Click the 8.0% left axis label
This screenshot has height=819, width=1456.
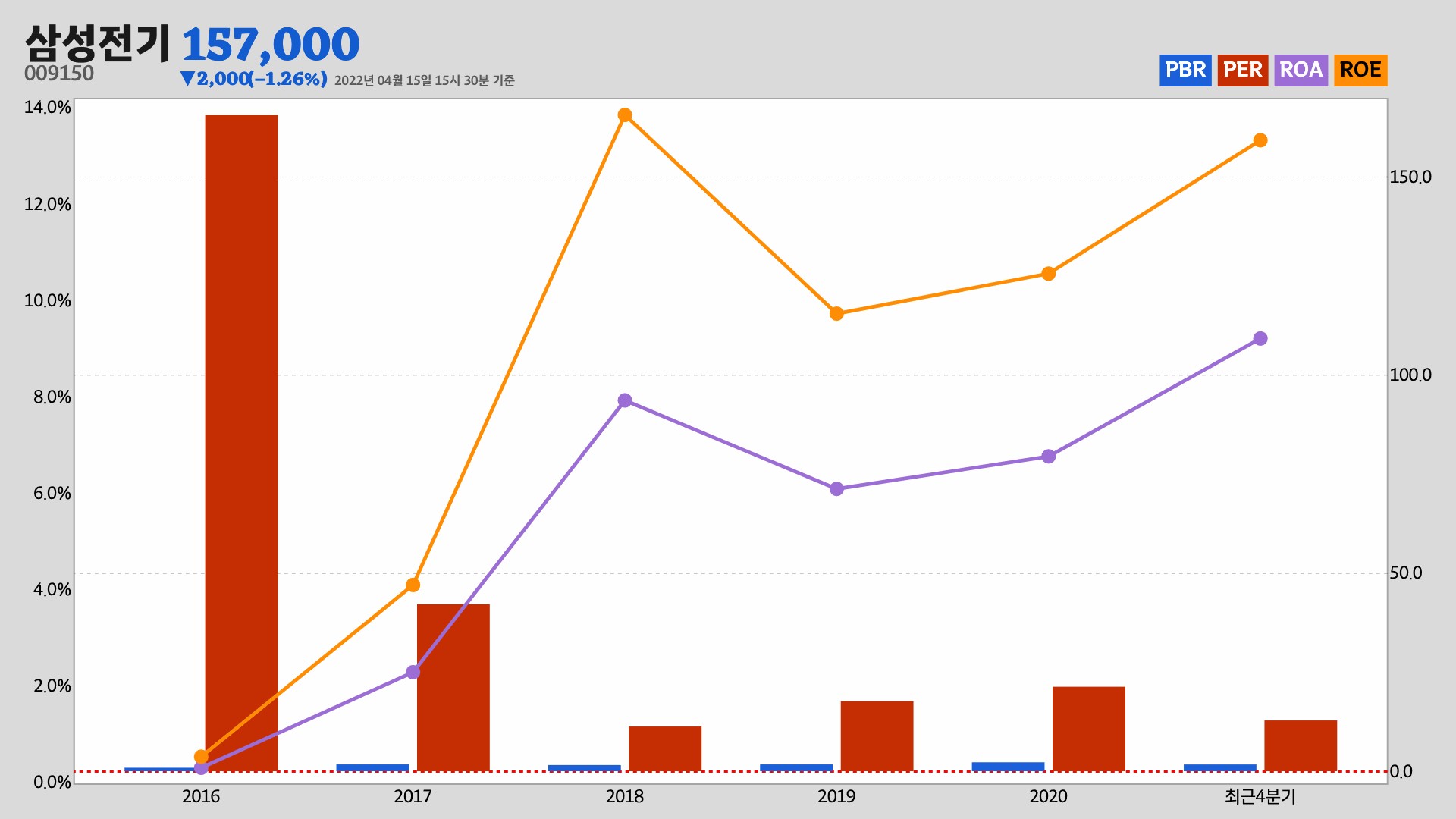[52, 397]
